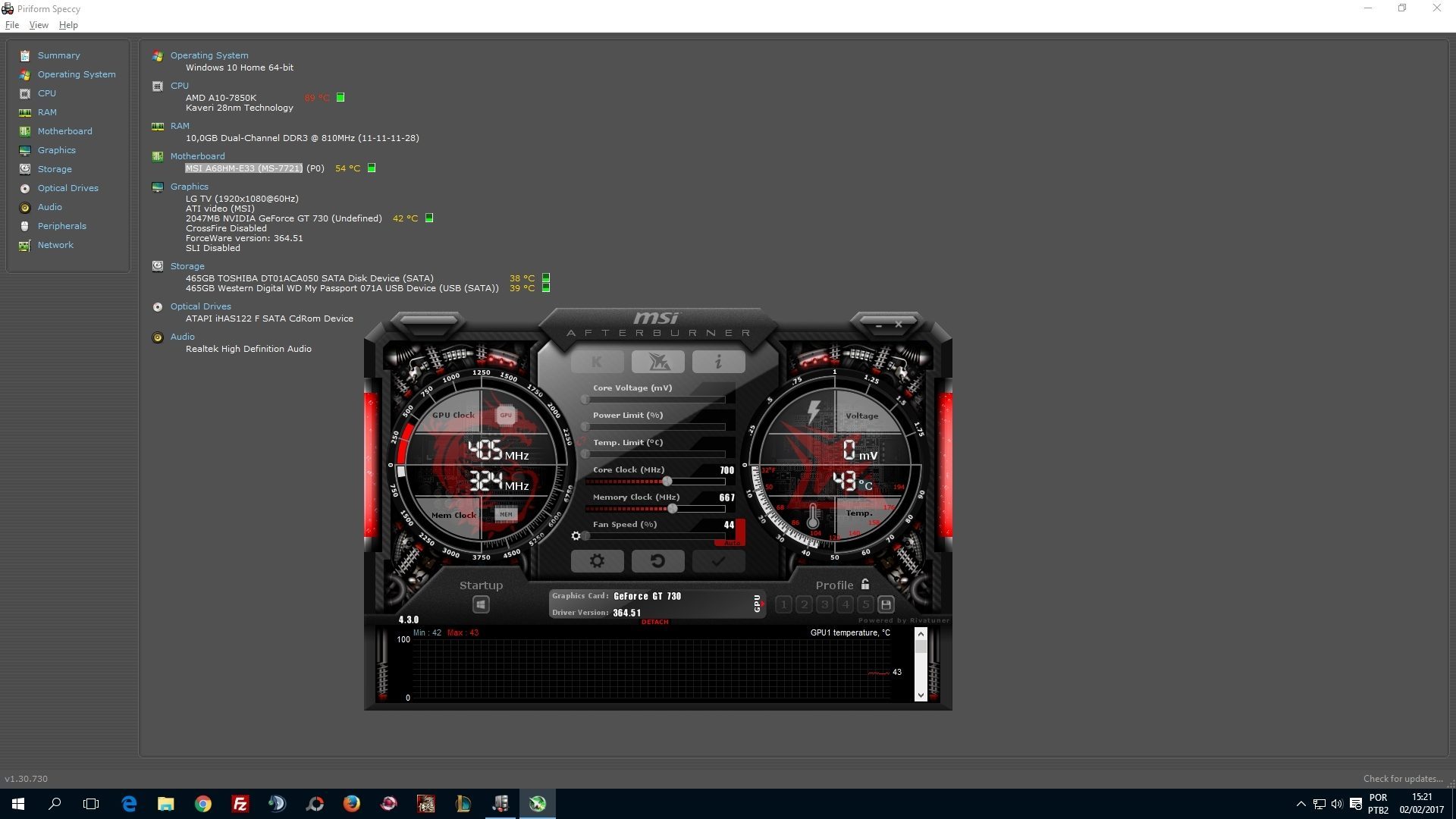Select Afterburner profile slot 5
Viewport: 1456px width, 819px height.
tap(865, 604)
